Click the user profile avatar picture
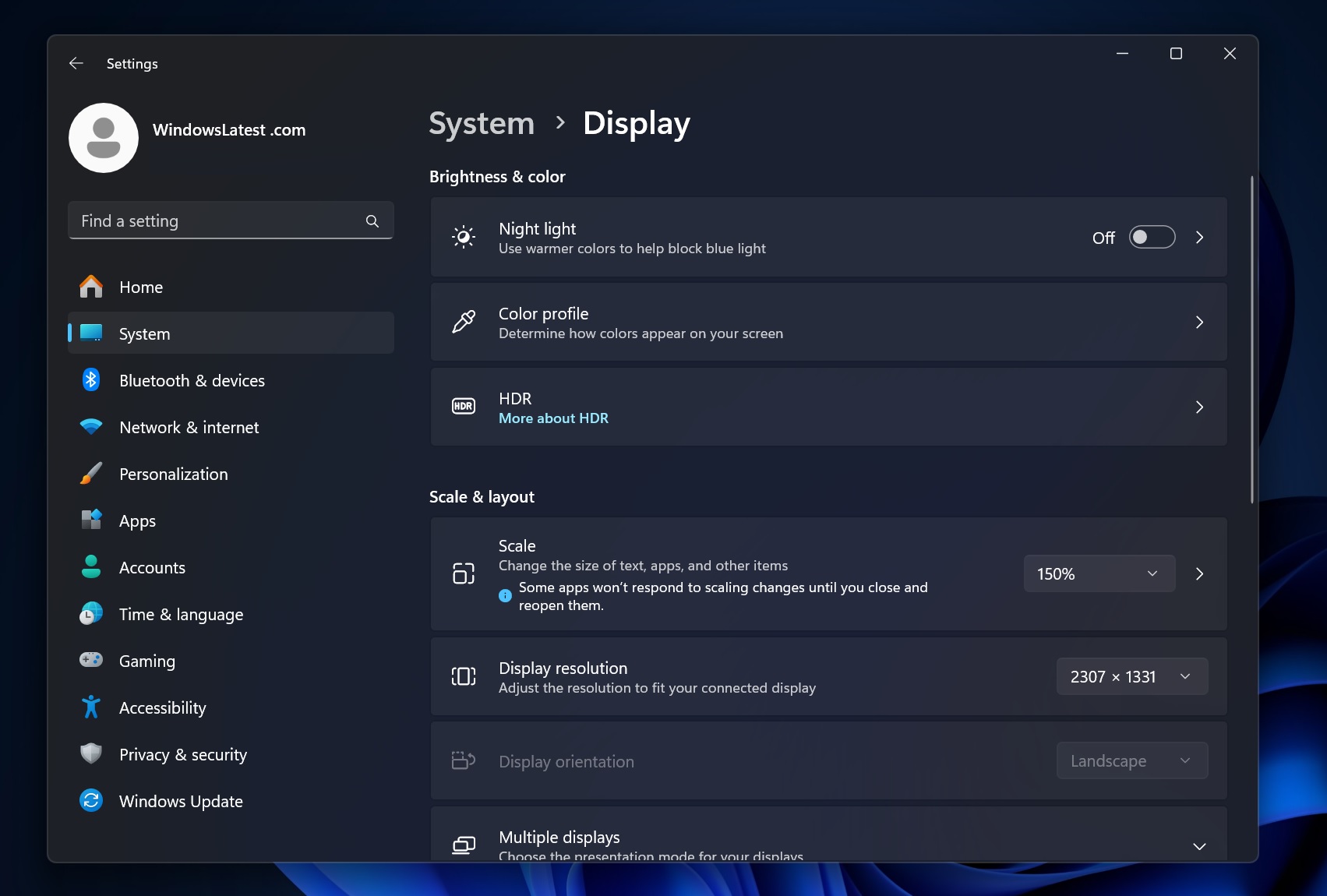The height and width of the screenshot is (896, 1327). pyautogui.click(x=104, y=138)
